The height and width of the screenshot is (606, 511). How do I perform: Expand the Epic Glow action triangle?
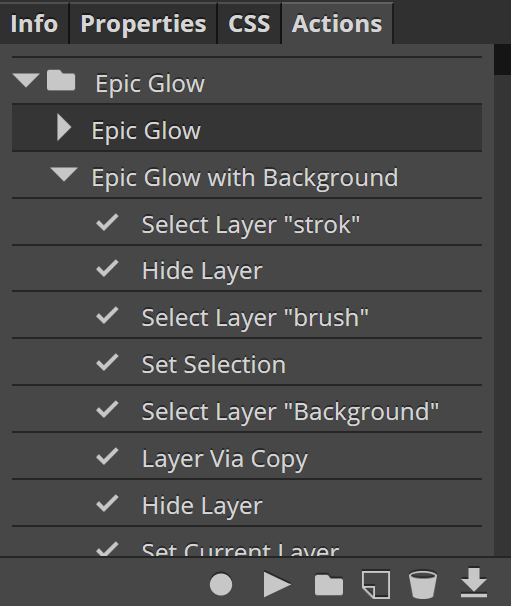(x=64, y=127)
